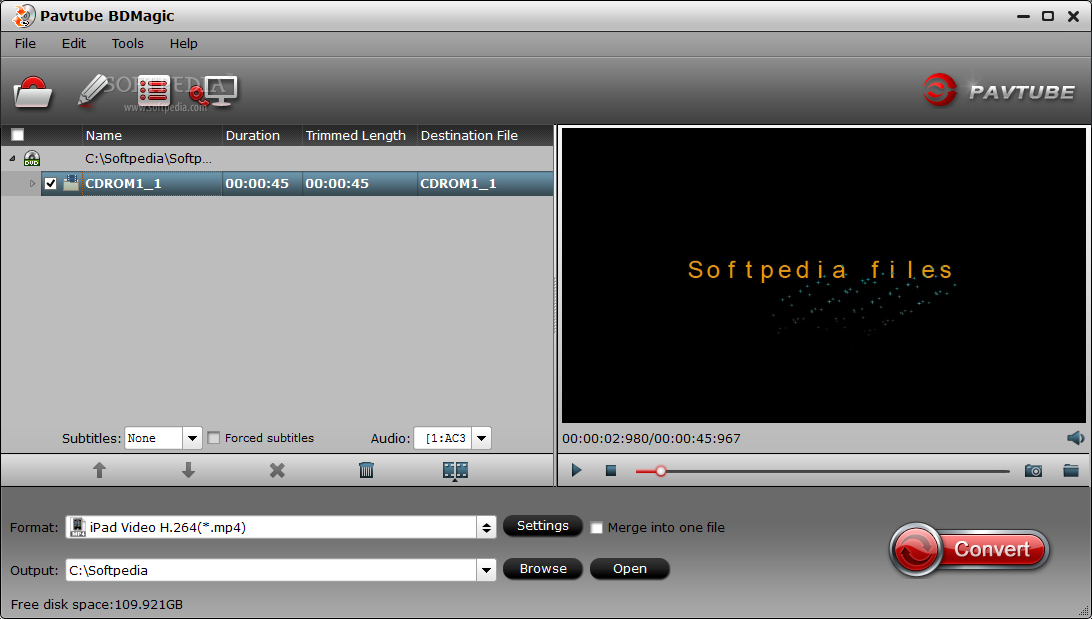This screenshot has width=1092, height=619.
Task: Select the C:\Softpedia\Softp... source row
Action: tap(277, 159)
